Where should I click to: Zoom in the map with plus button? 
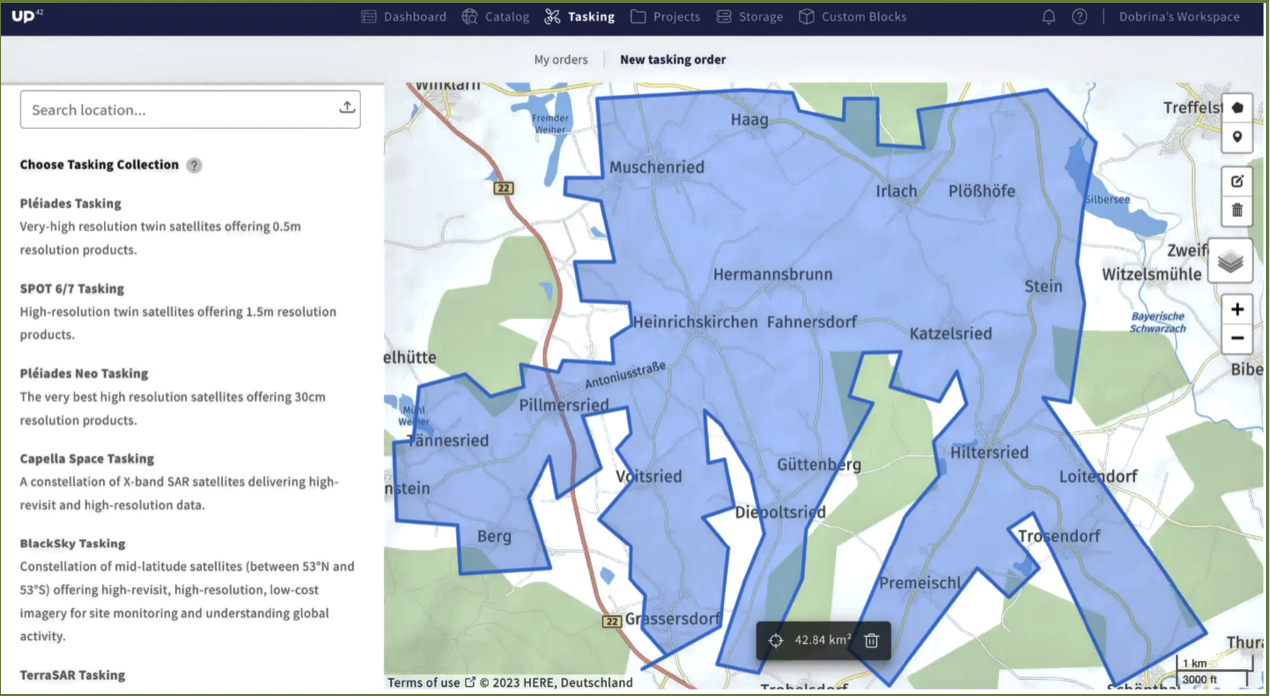1237,309
